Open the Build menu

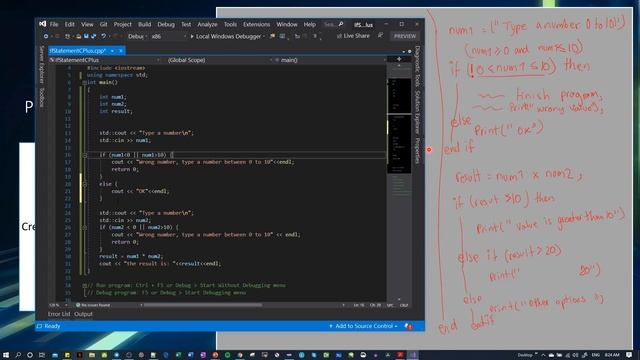pos(144,24)
